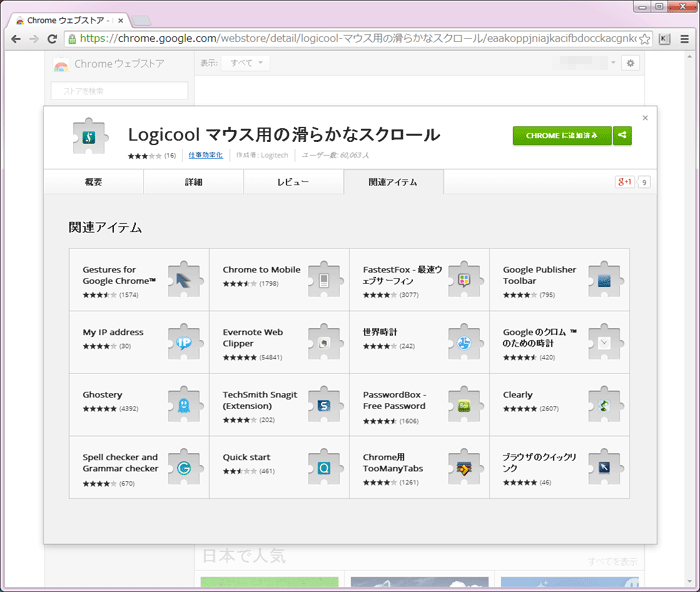700x592 pixels.
Task: Expand the account dropdown arrow
Action: (x=613, y=63)
